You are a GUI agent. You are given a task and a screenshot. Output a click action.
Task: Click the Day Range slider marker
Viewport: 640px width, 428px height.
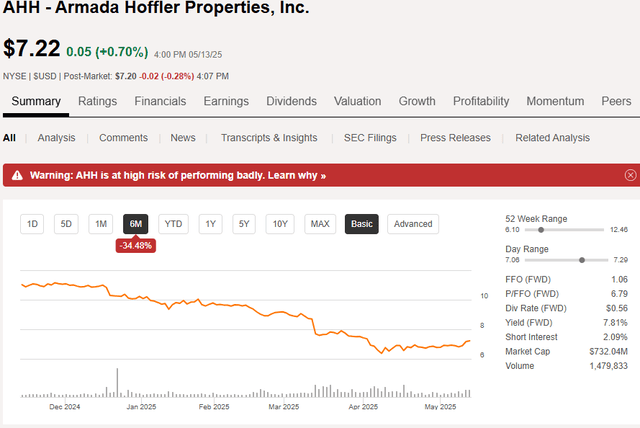582,259
